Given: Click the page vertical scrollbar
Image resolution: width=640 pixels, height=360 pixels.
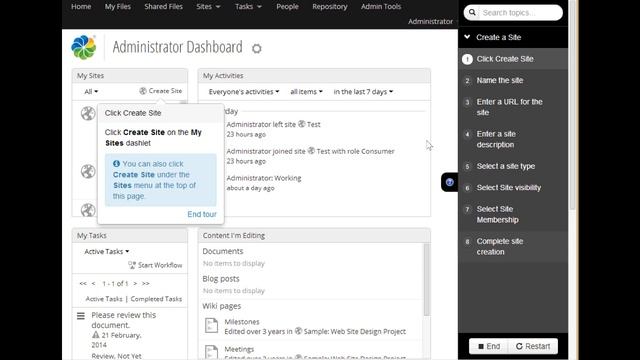Looking at the screenshot, I should [x=573, y=106].
